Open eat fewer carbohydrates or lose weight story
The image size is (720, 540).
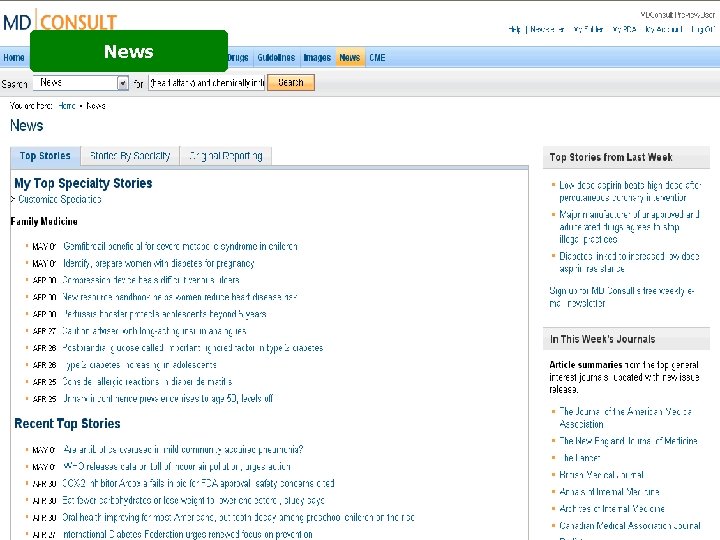(193, 501)
